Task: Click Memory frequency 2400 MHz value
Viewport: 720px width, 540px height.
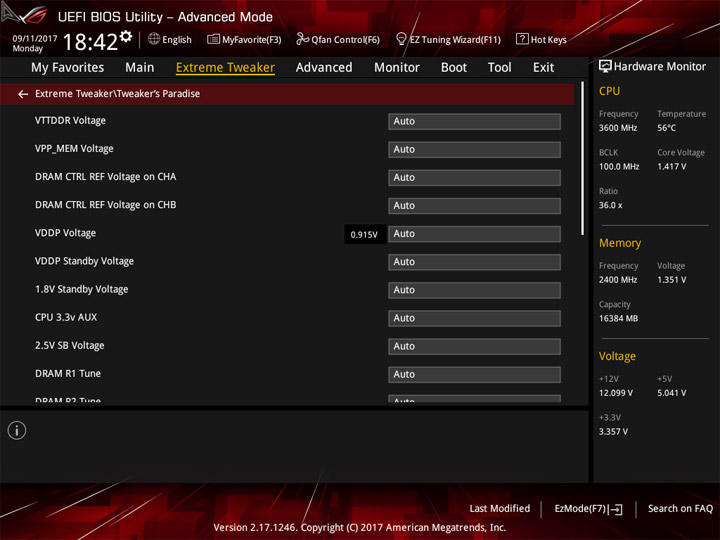Action: 618,280
